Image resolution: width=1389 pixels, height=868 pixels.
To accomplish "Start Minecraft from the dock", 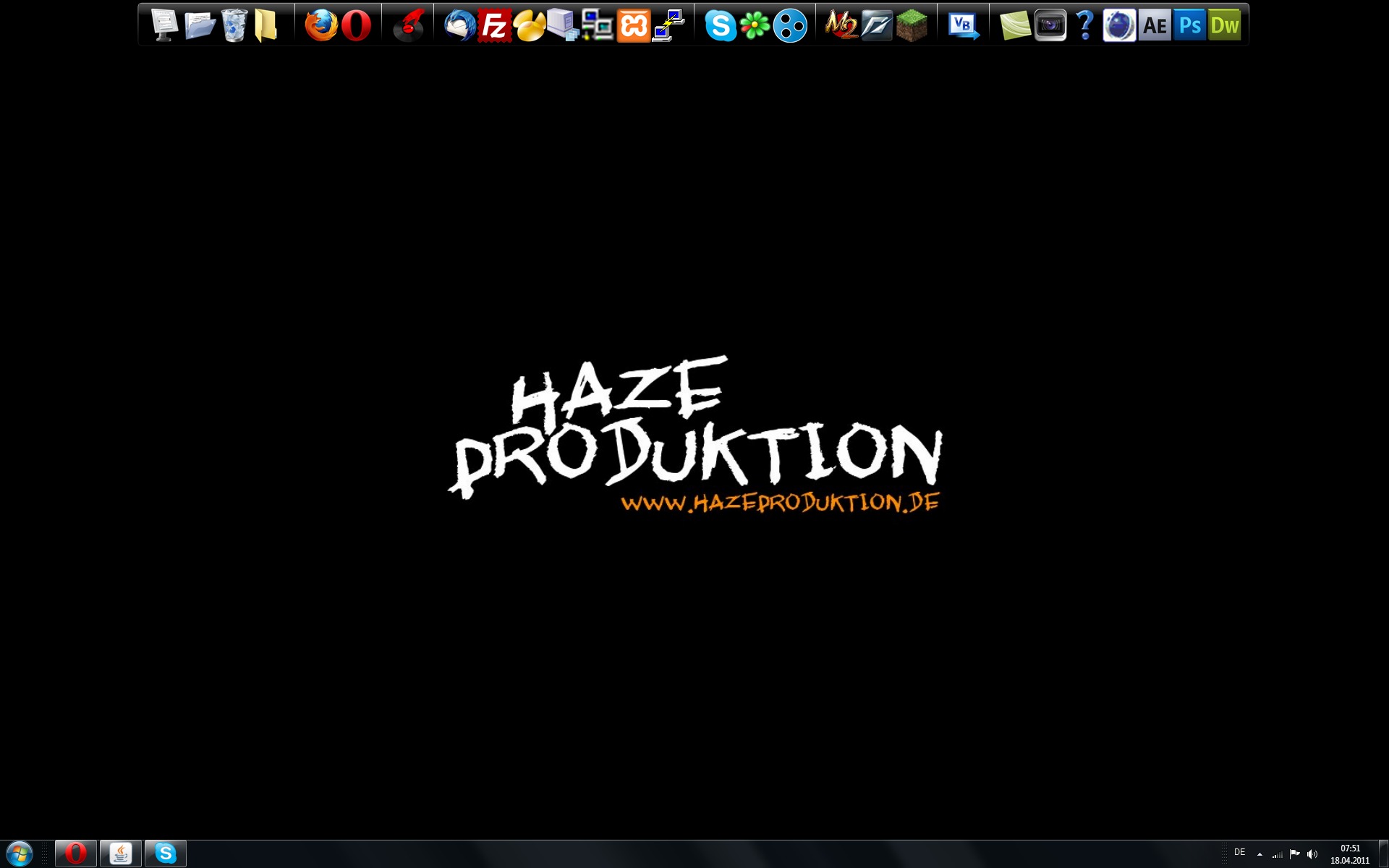I will [912, 25].
